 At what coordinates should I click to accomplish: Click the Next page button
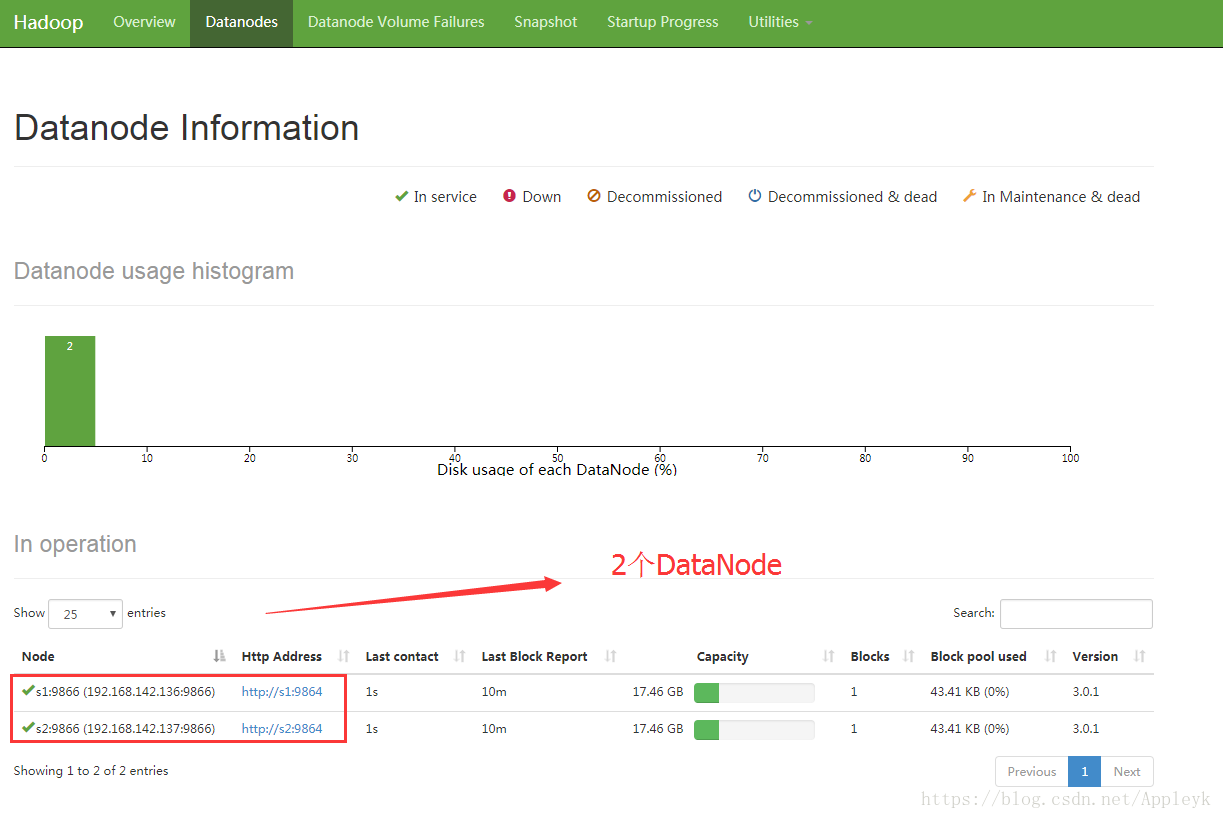click(x=1127, y=772)
